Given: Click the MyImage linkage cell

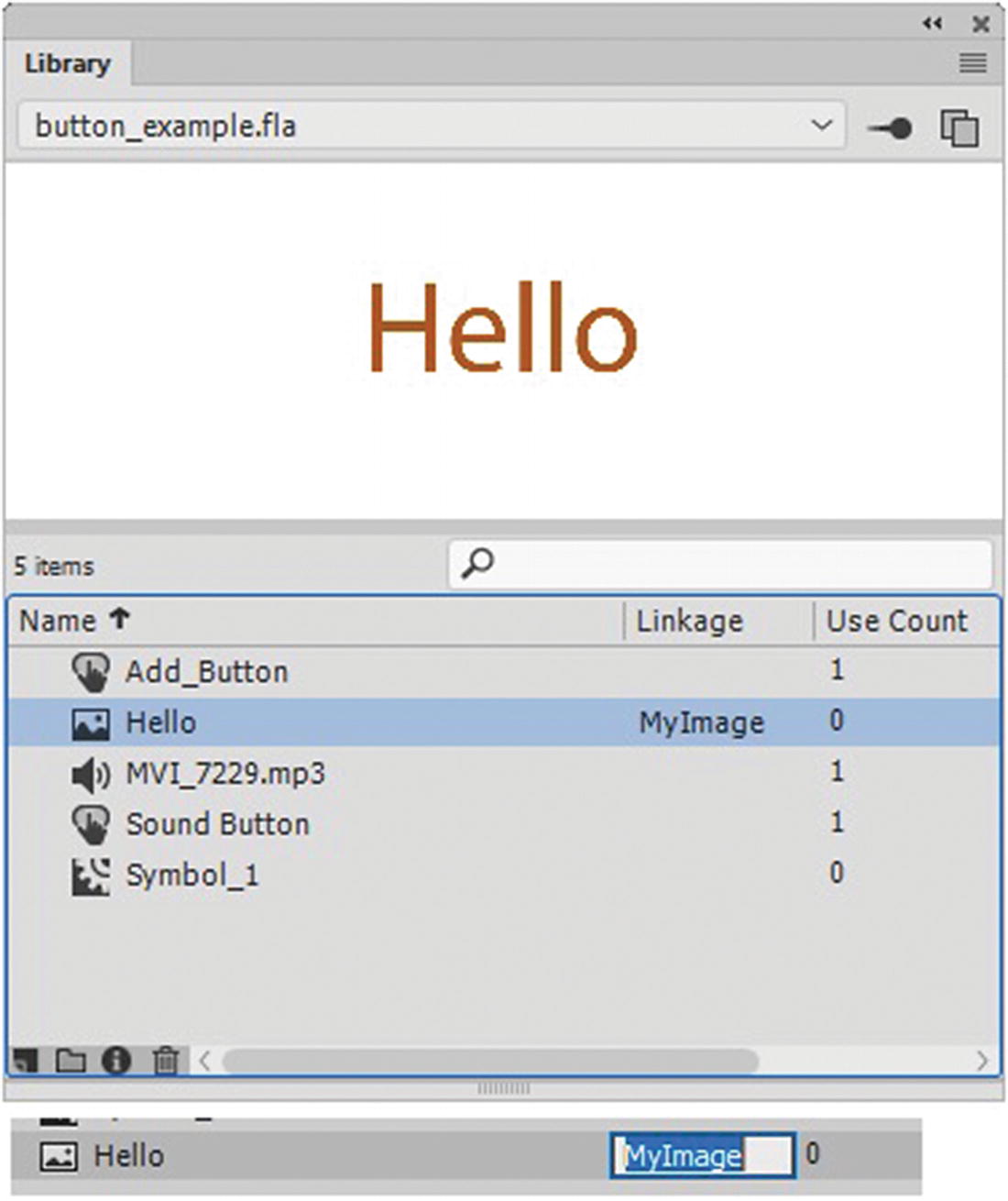Looking at the screenshot, I should point(701,723).
